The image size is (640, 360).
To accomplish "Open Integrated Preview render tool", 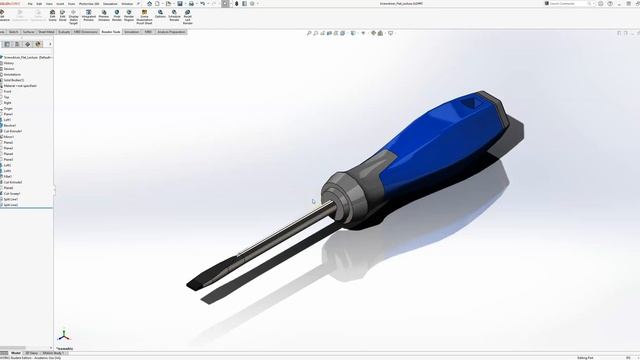I will pos(89,16).
